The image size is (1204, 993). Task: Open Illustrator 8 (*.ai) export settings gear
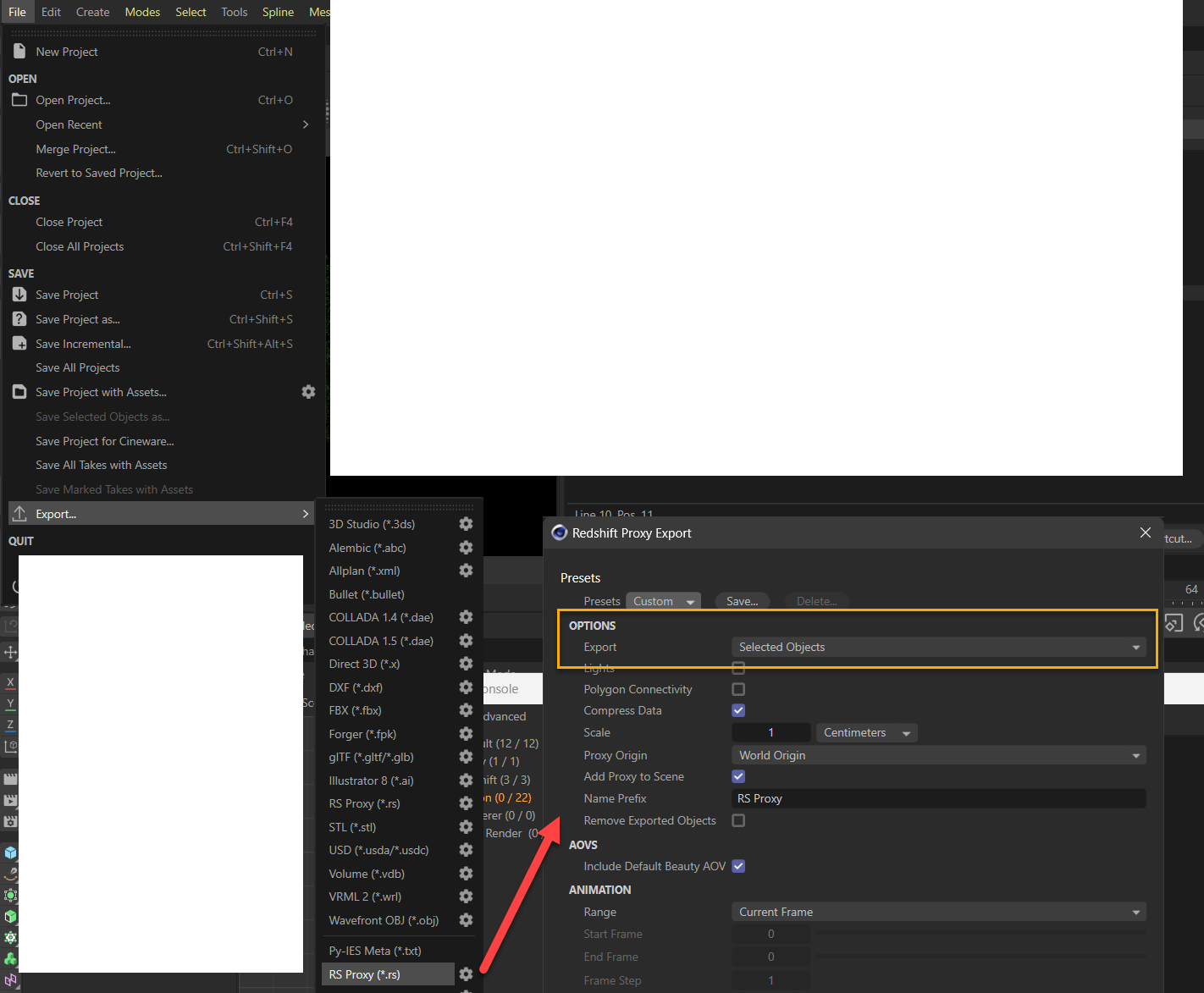pos(466,781)
